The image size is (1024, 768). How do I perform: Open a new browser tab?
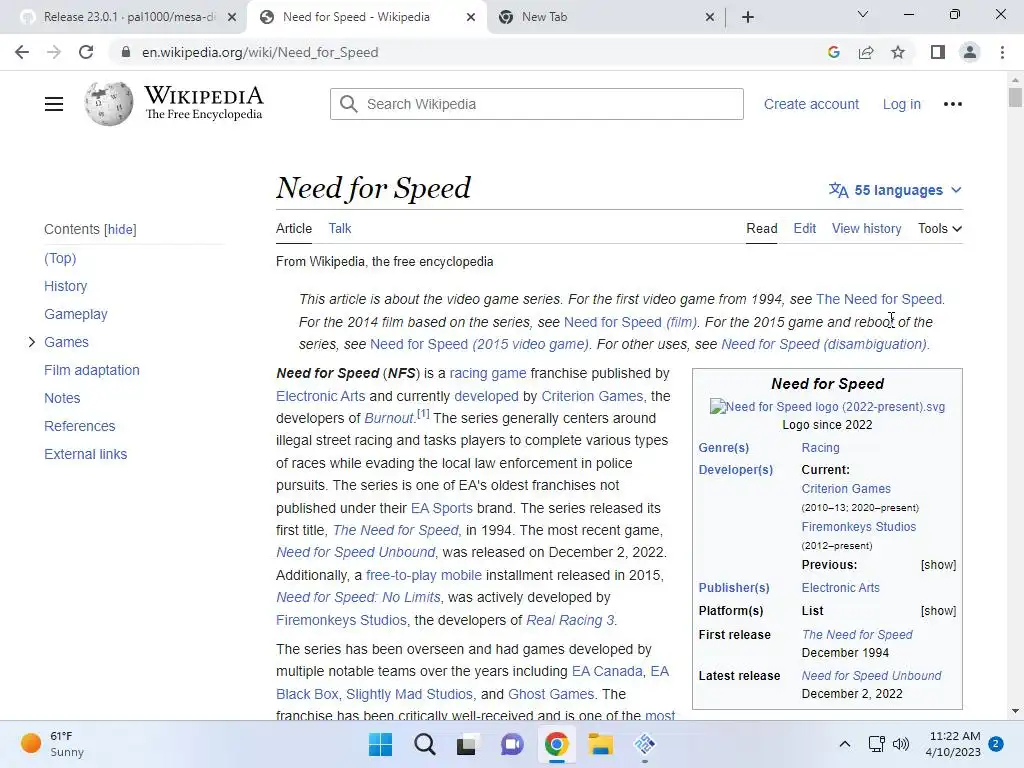748,17
